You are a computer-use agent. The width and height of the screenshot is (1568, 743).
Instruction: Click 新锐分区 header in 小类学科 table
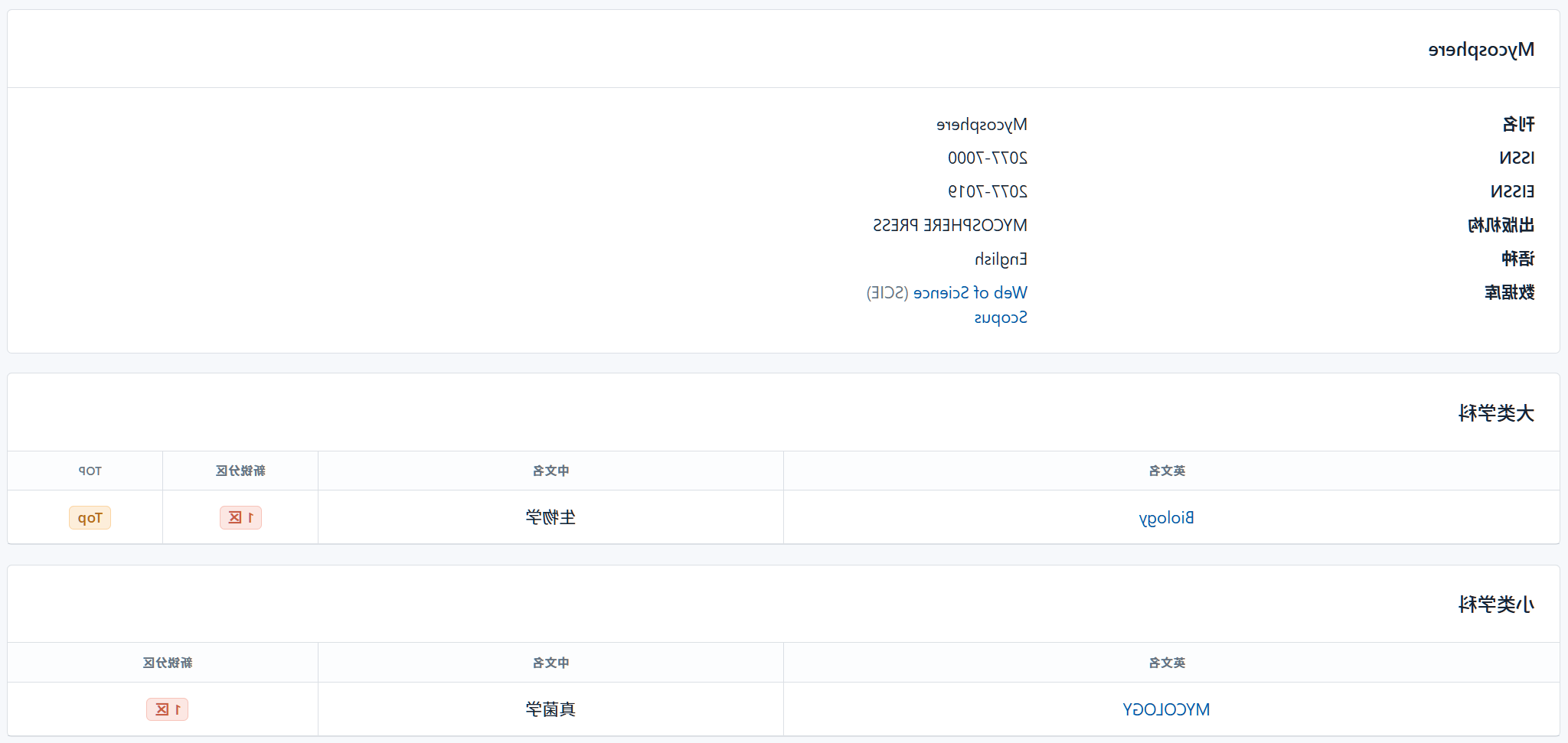tap(168, 663)
